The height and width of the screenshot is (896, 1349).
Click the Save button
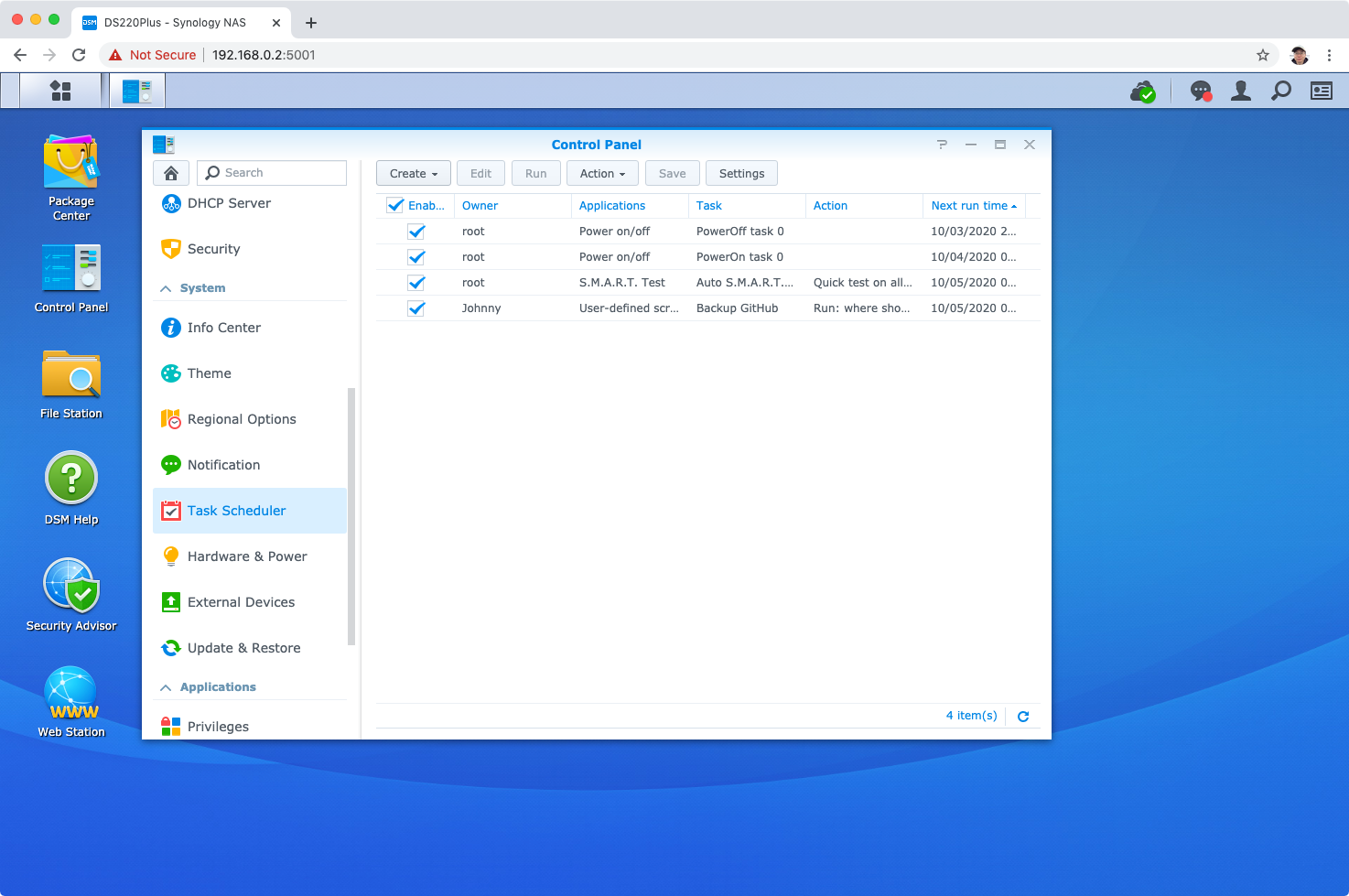coord(673,174)
